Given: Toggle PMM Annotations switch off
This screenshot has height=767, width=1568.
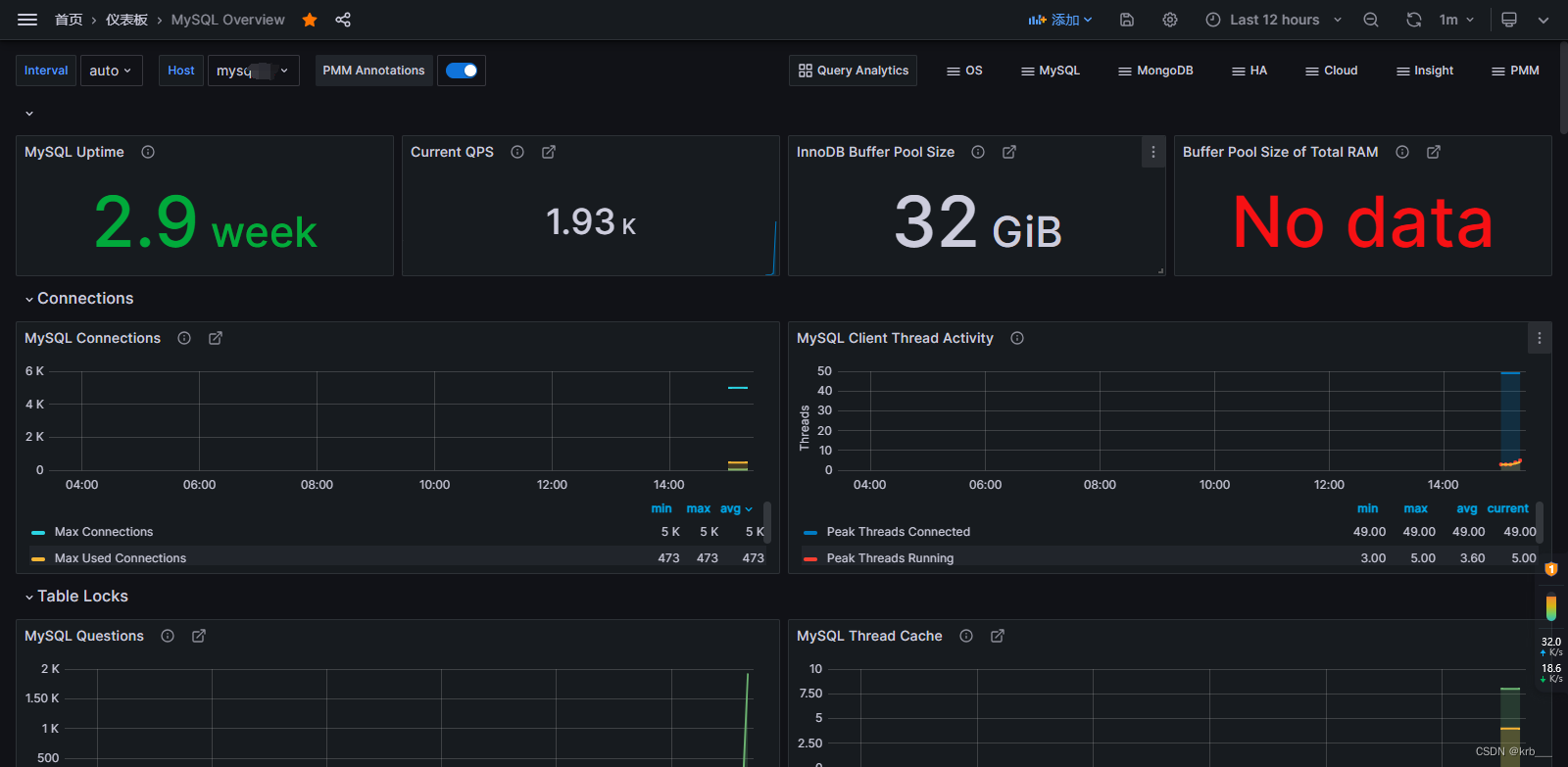Looking at the screenshot, I should 462,71.
